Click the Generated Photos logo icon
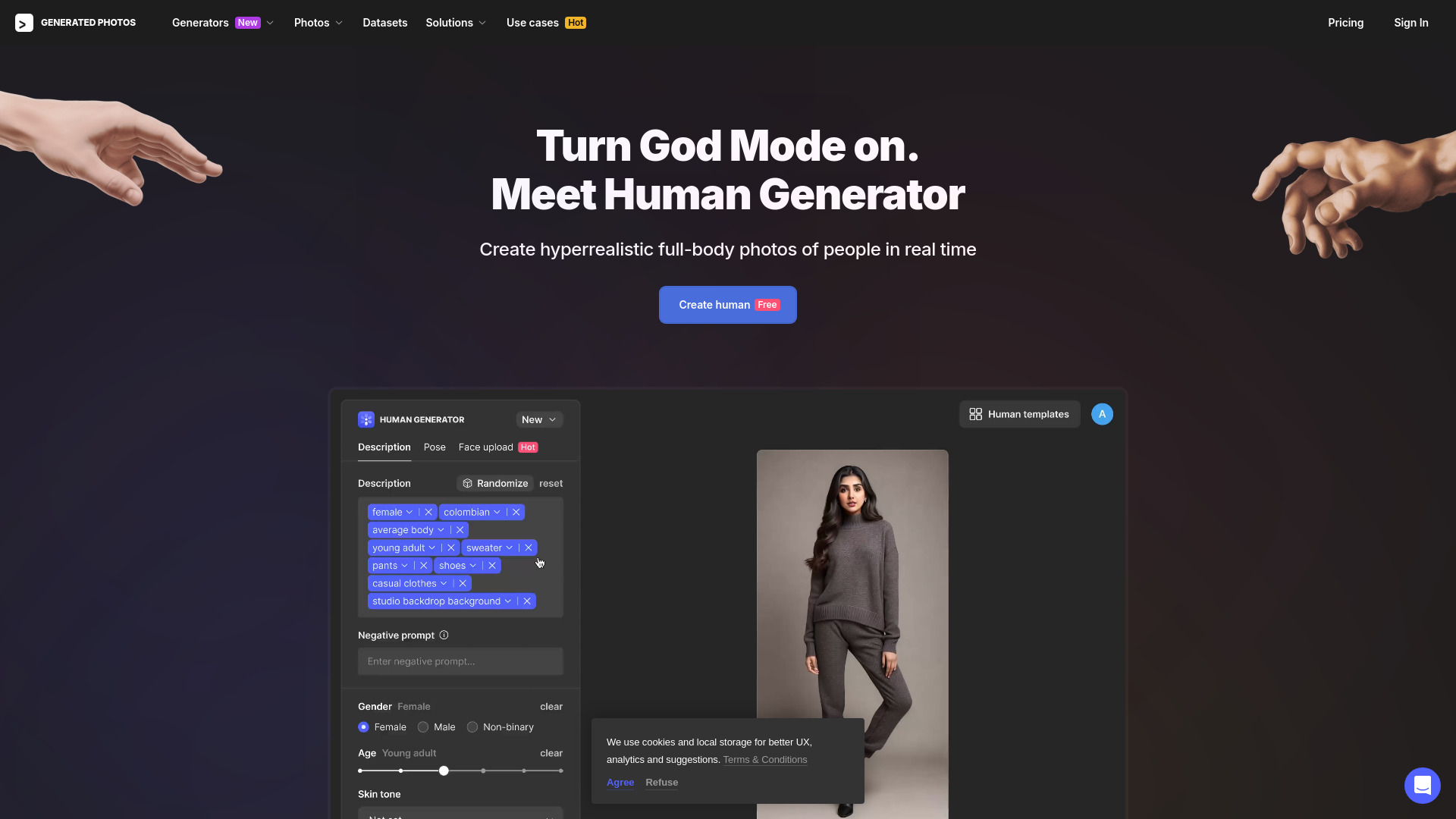The height and width of the screenshot is (819, 1456). click(23, 22)
